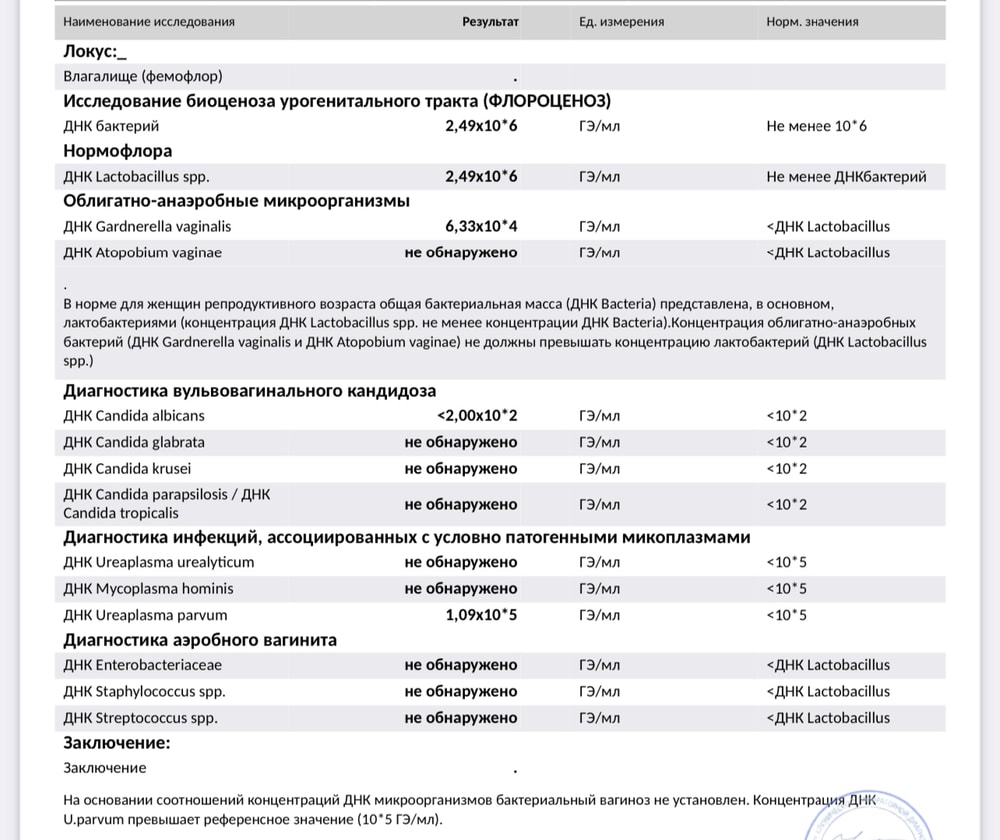
Task: Click the 'Ед. измерения' column header
Action: (x=621, y=21)
